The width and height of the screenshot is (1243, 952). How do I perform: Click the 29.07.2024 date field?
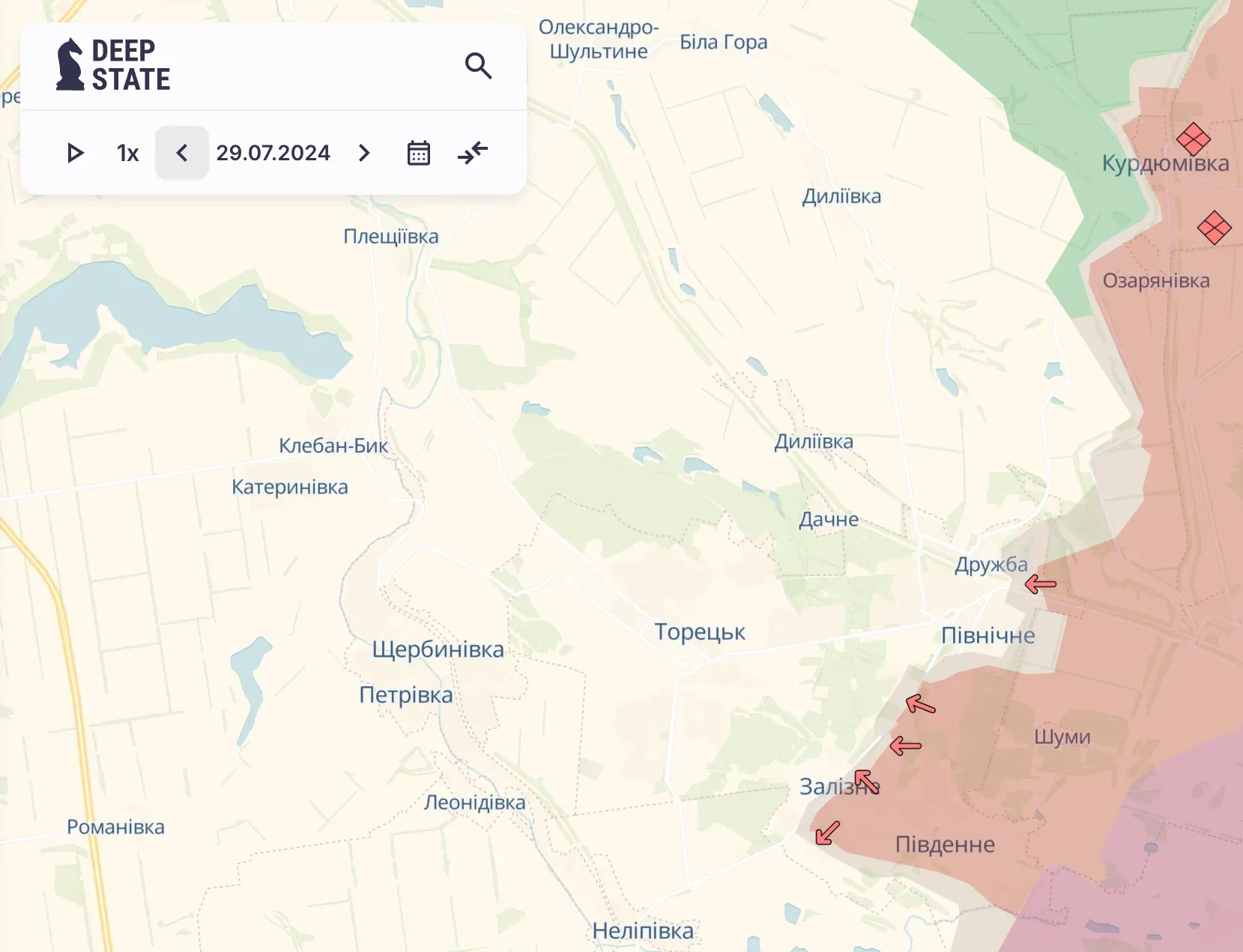(273, 153)
